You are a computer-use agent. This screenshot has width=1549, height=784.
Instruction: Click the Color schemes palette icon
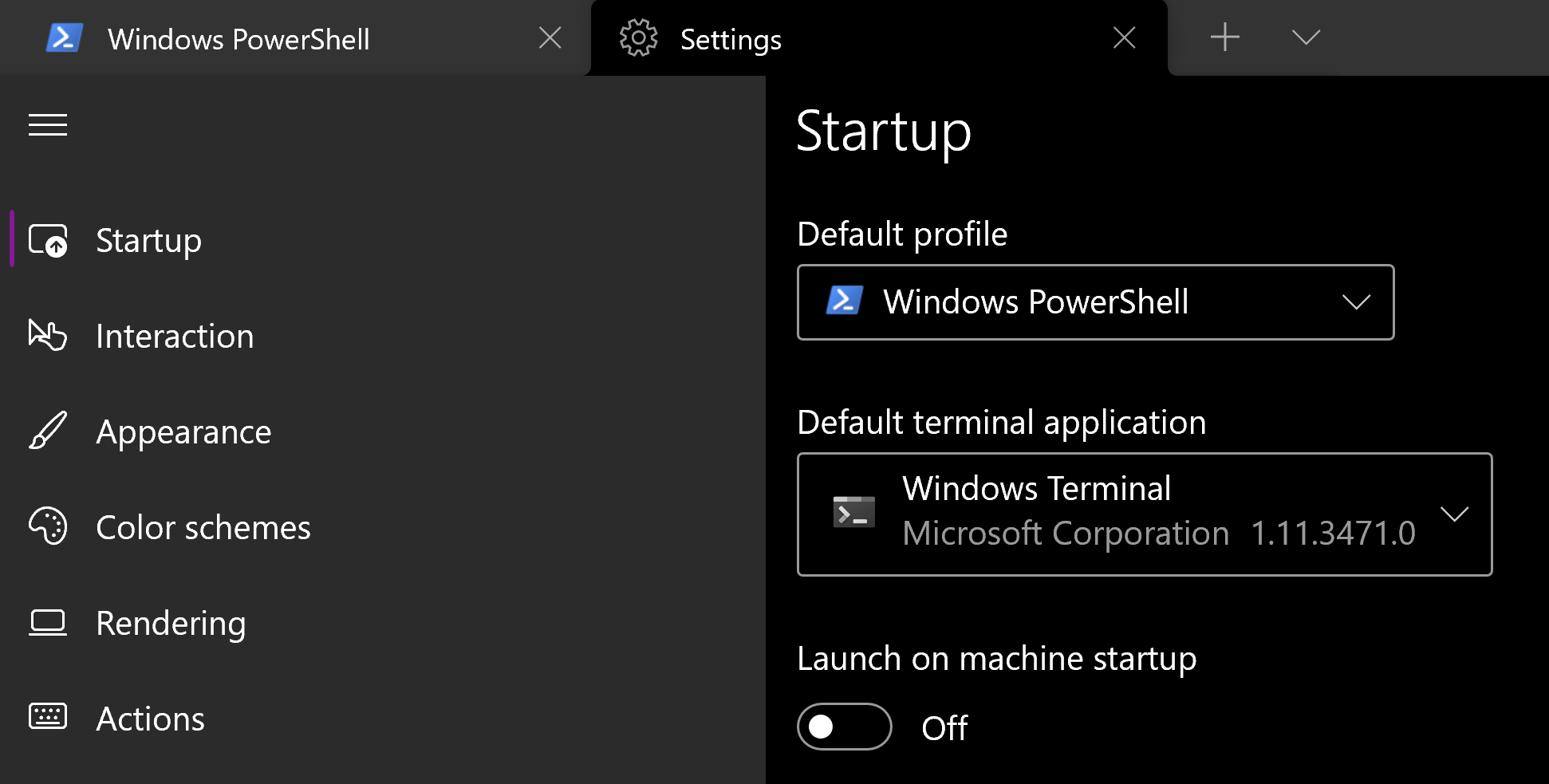click(48, 526)
